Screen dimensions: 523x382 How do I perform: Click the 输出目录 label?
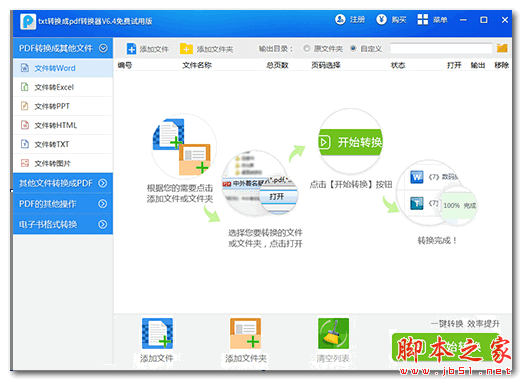[x=276, y=49]
